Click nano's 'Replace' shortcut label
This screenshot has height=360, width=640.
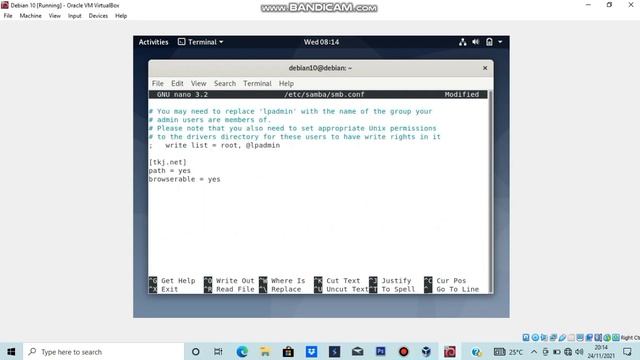pyautogui.click(x=286, y=289)
